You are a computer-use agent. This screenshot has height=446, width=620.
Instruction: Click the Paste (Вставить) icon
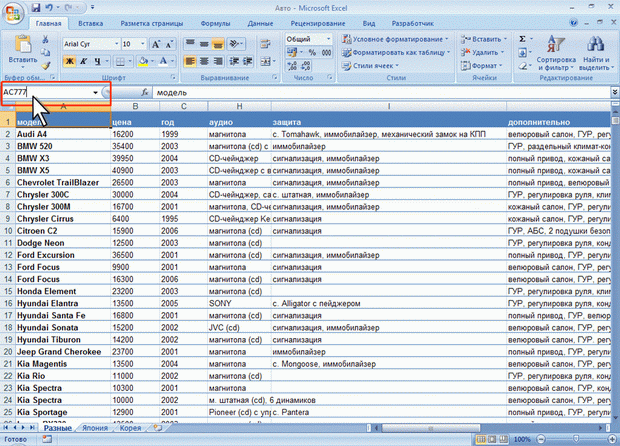point(23,43)
